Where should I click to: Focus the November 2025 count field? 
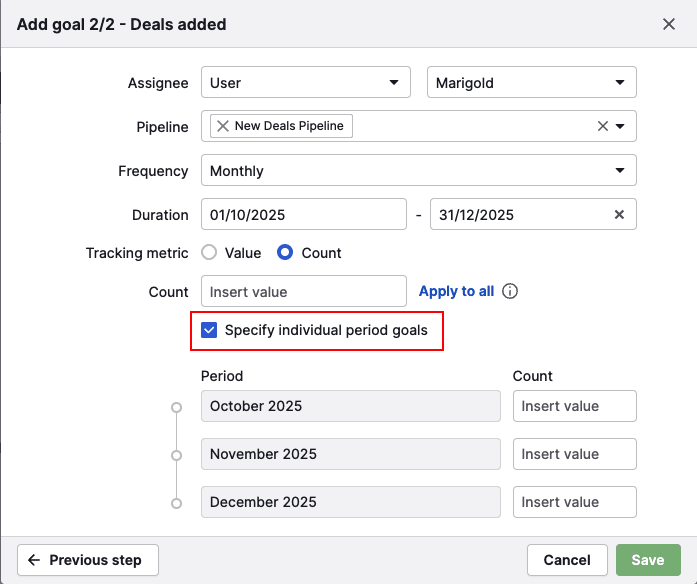click(575, 454)
